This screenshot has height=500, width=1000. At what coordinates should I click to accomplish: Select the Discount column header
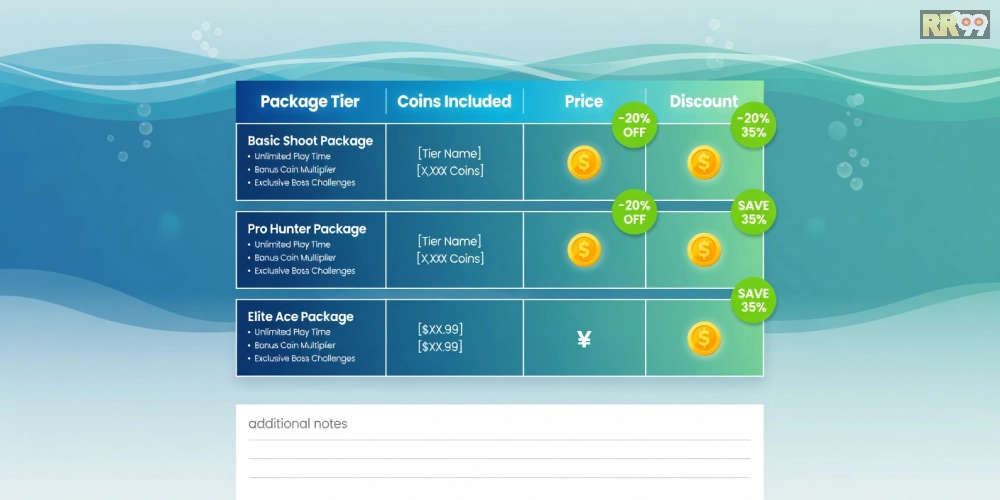click(x=703, y=101)
